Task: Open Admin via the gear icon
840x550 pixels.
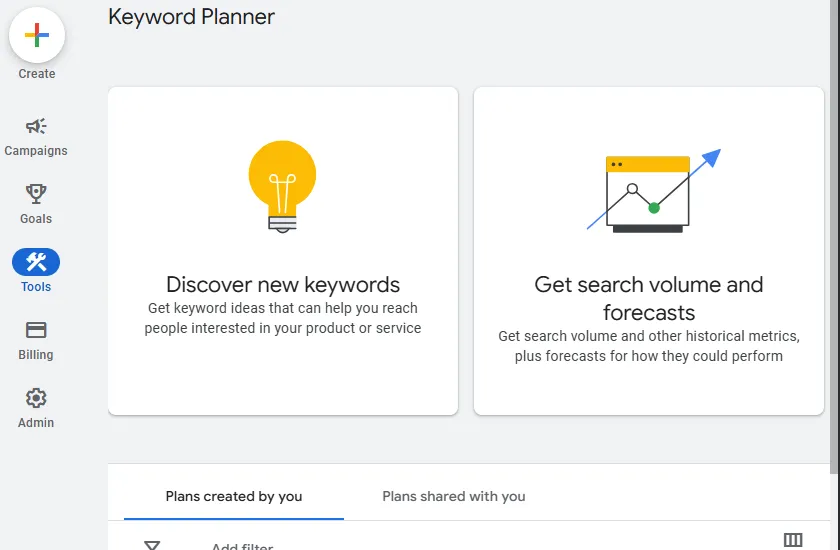Action: tap(36, 398)
